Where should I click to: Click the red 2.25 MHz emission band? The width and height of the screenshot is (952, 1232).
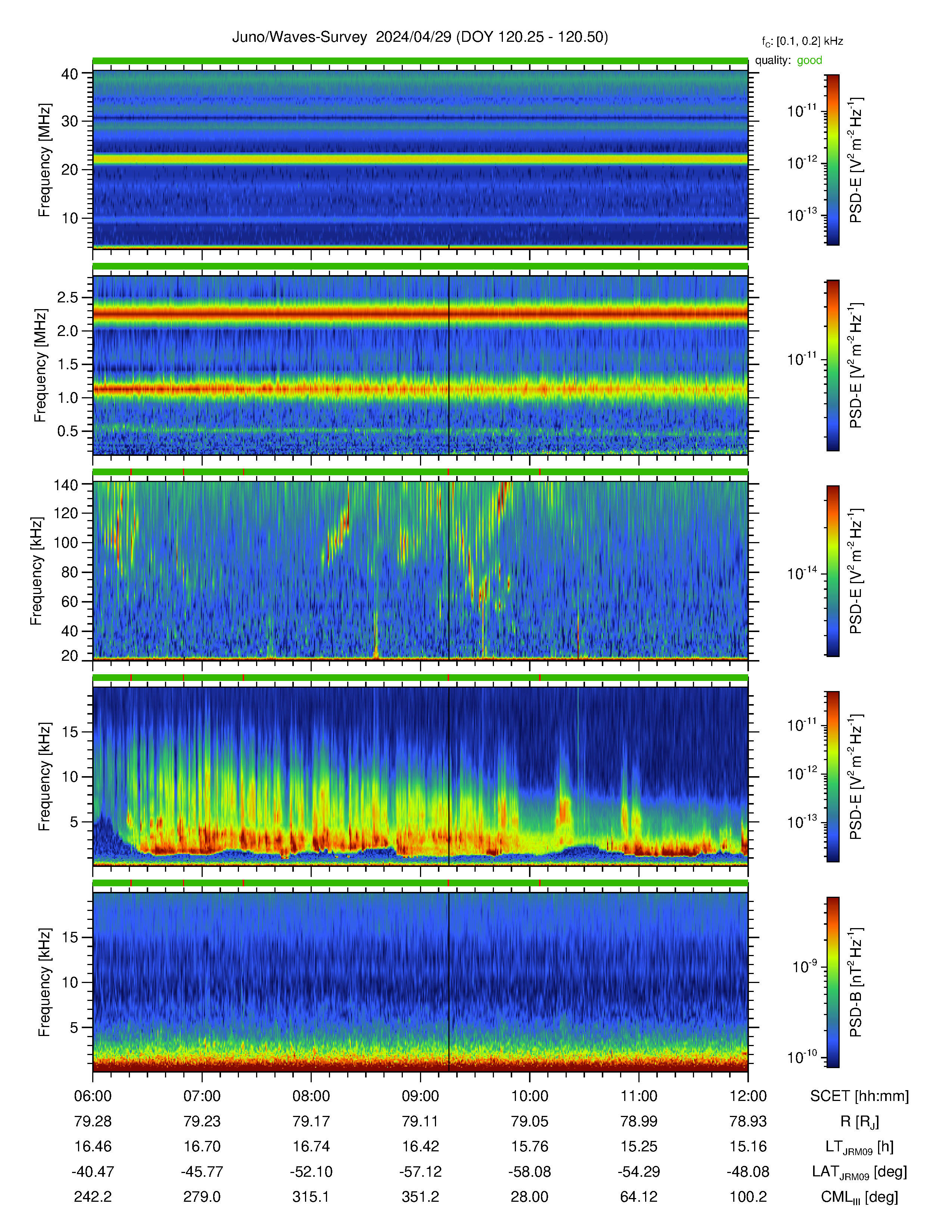(x=420, y=314)
